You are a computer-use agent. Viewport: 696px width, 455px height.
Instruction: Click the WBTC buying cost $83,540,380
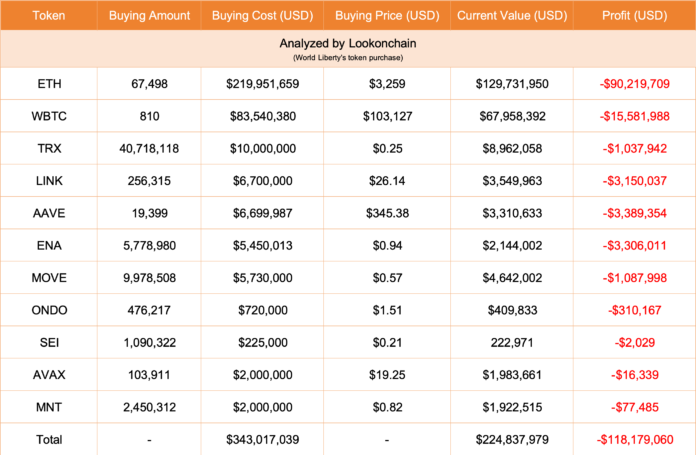point(262,116)
